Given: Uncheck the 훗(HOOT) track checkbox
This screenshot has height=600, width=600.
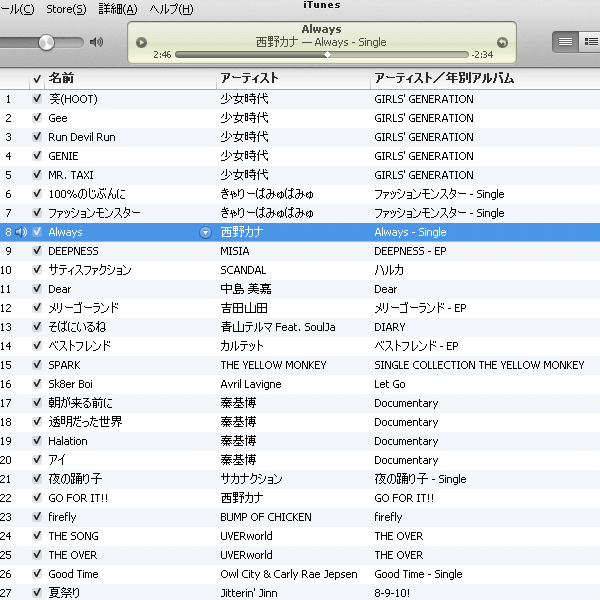Looking at the screenshot, I should pos(37,99).
